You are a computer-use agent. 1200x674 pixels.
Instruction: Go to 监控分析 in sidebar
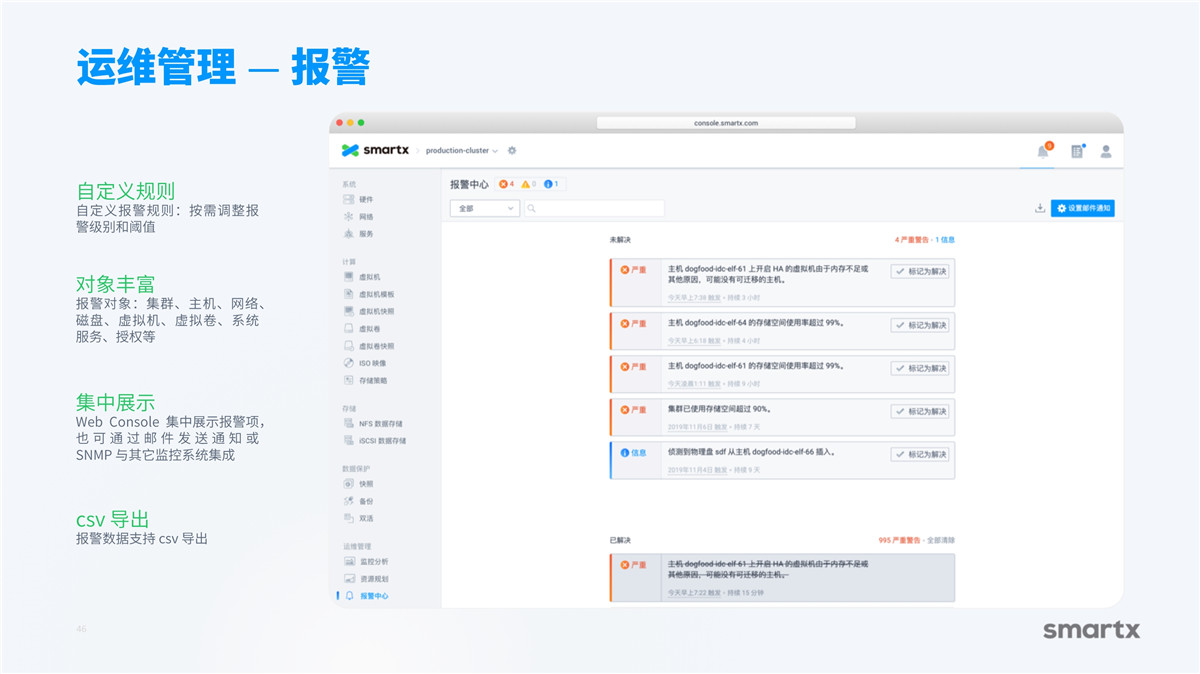[x=373, y=562]
